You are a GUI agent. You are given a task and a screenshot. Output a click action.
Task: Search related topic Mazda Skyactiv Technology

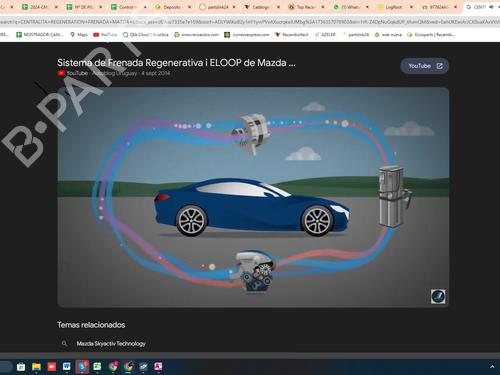(111, 344)
